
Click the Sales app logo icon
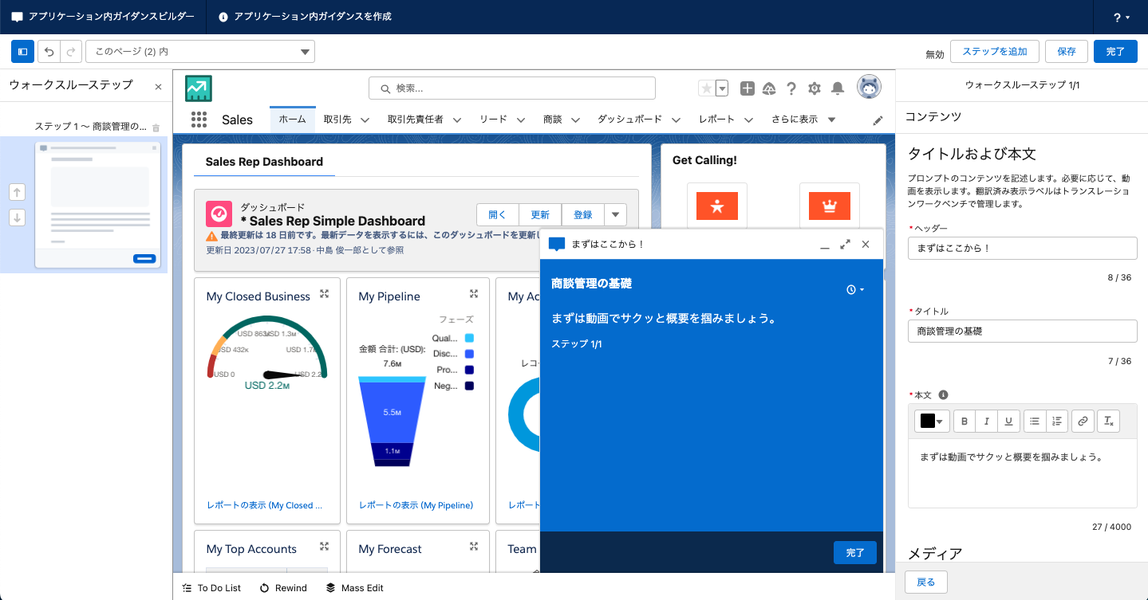(x=198, y=89)
